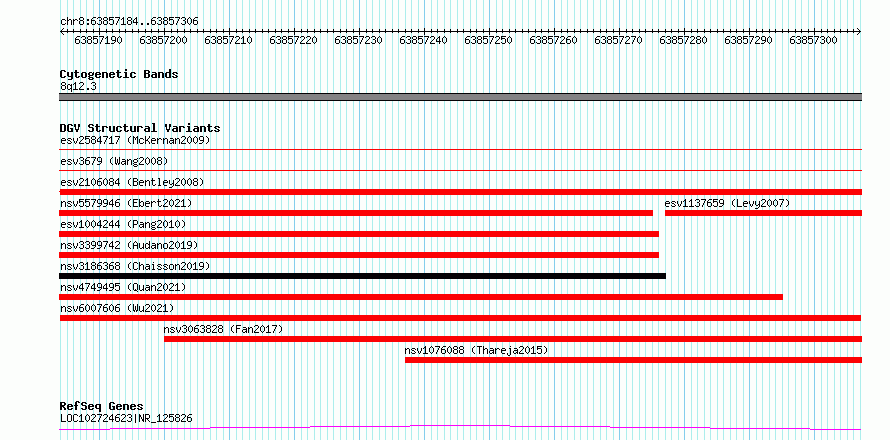The width and height of the screenshot is (890, 440).
Task: Click the 63857280 ruler coordinate
Action: [683, 40]
